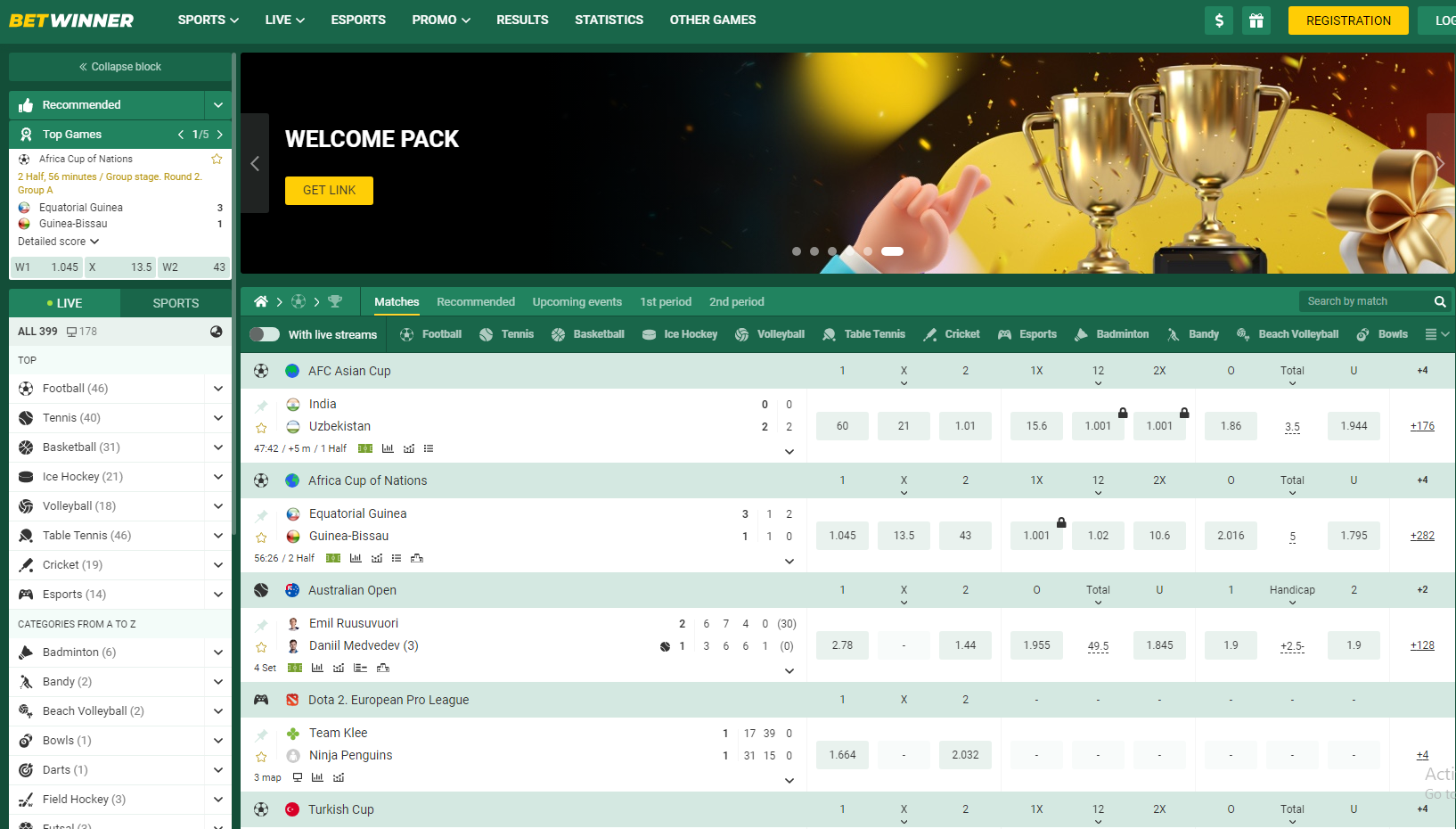The width and height of the screenshot is (1456, 829).
Task: Click the Recommended thumbs-up icon
Action: (x=26, y=105)
